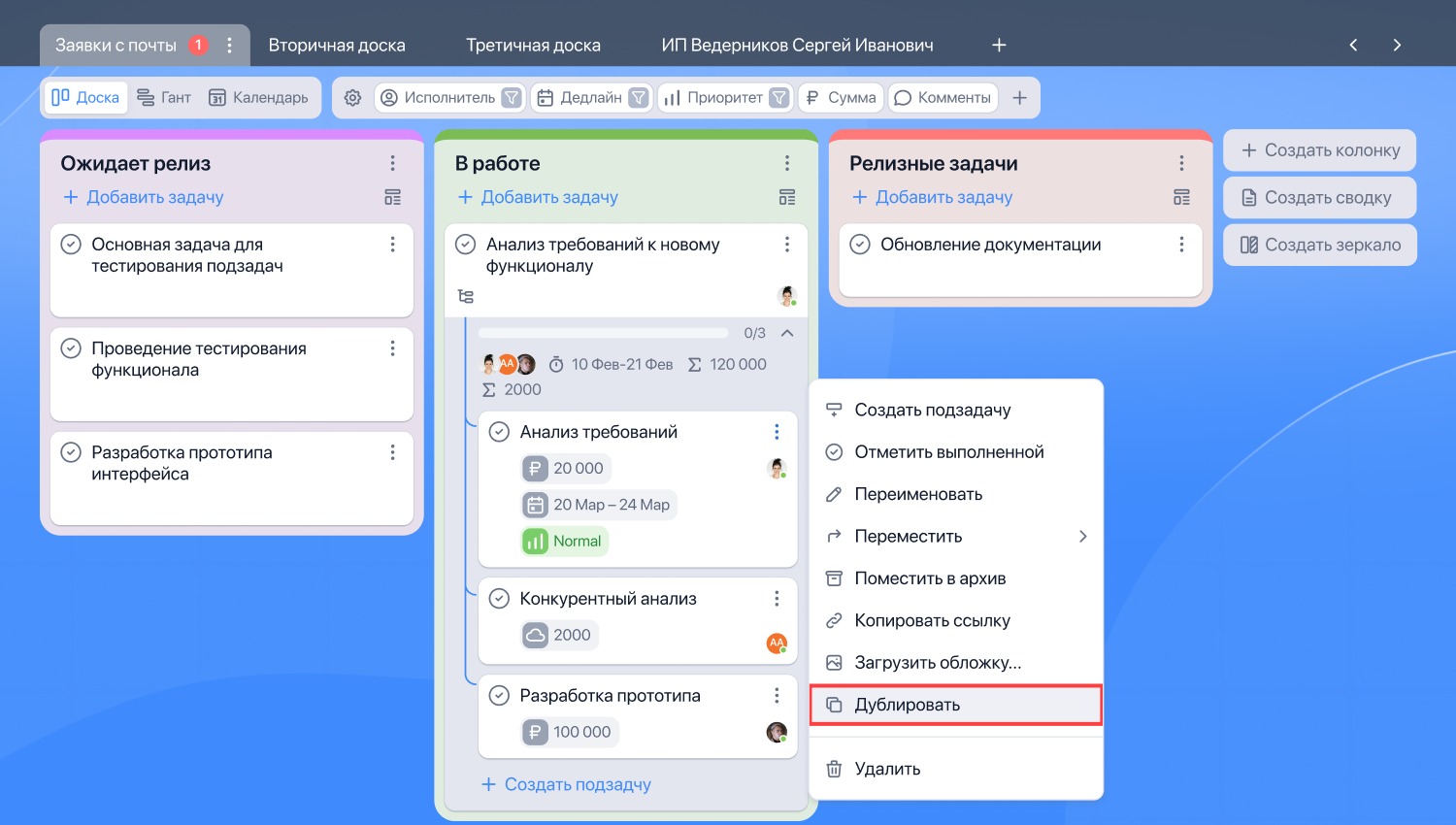Open menu of Проведение тестирования функционала card

pos(392,348)
